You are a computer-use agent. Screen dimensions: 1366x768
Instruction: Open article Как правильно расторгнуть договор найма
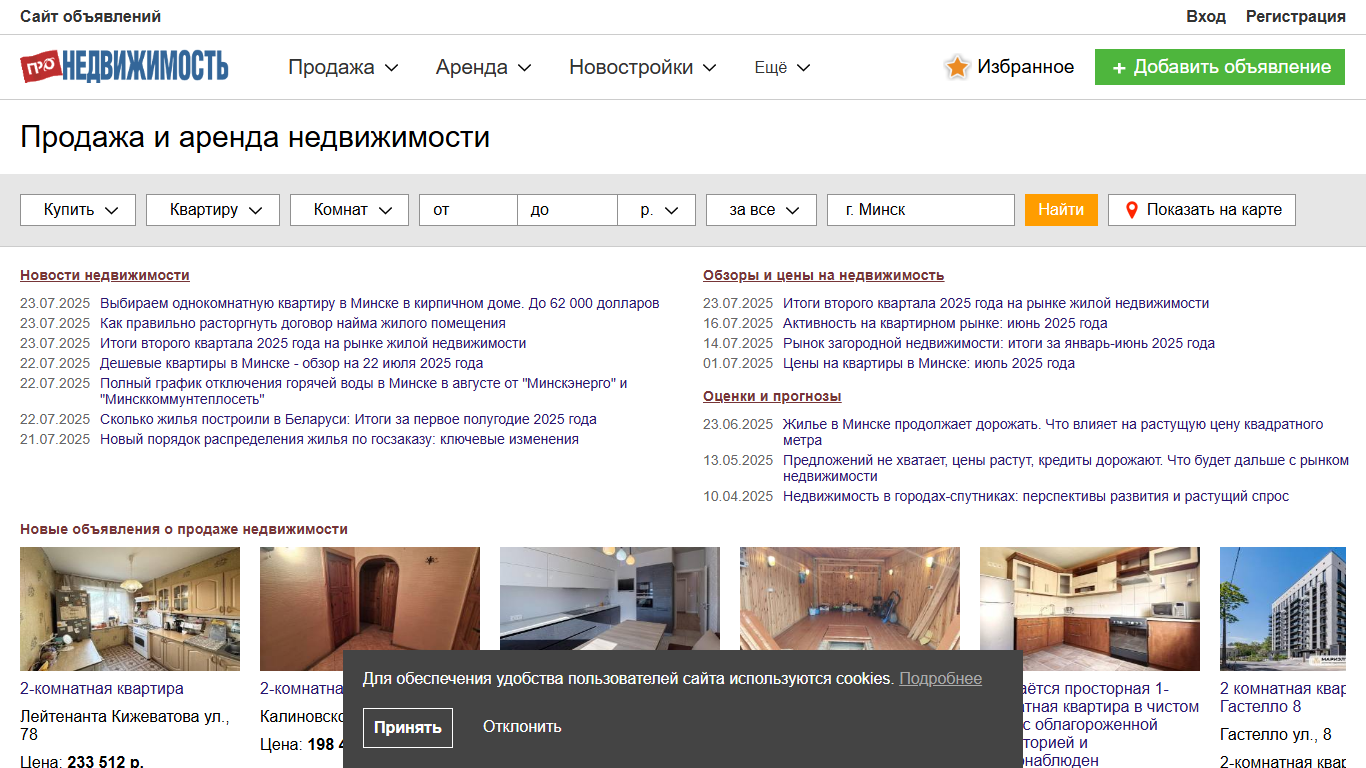pyautogui.click(x=303, y=323)
